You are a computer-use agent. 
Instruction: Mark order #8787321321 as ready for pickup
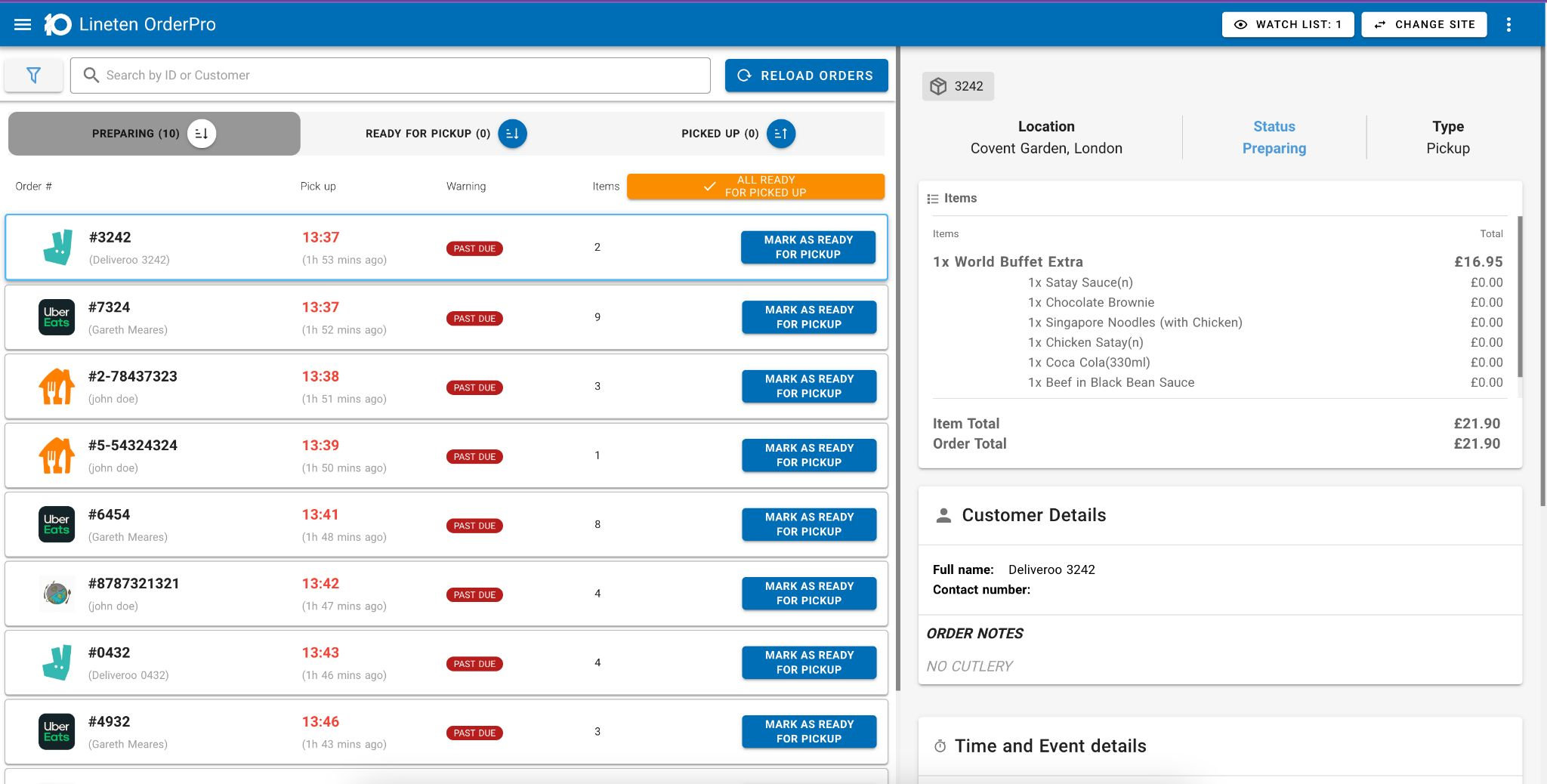click(809, 594)
